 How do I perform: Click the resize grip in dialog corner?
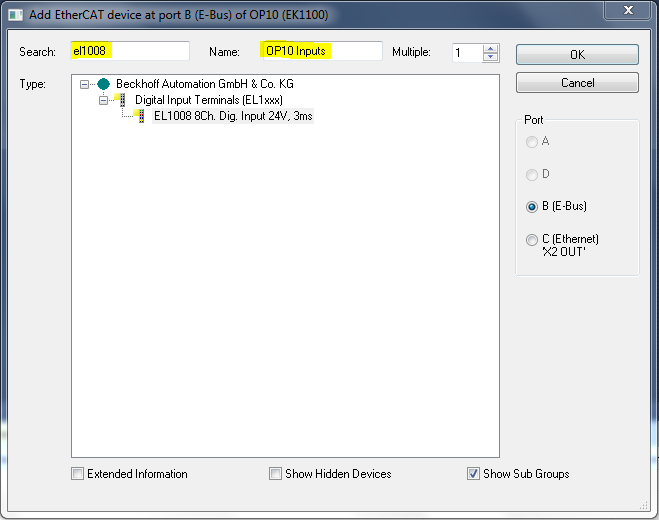(x=644, y=506)
